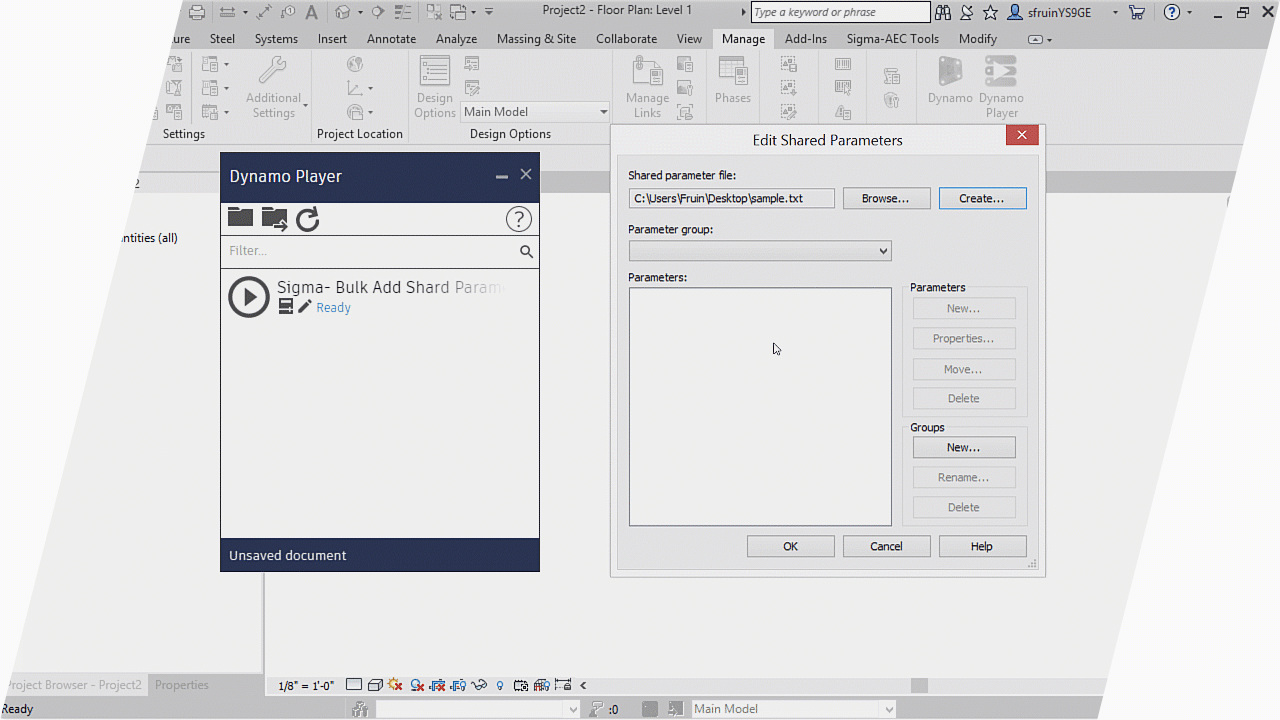Screen dimensions: 1280x720
Task: Toggle reveal hidden elements lightbulb icon
Action: pos(500,685)
